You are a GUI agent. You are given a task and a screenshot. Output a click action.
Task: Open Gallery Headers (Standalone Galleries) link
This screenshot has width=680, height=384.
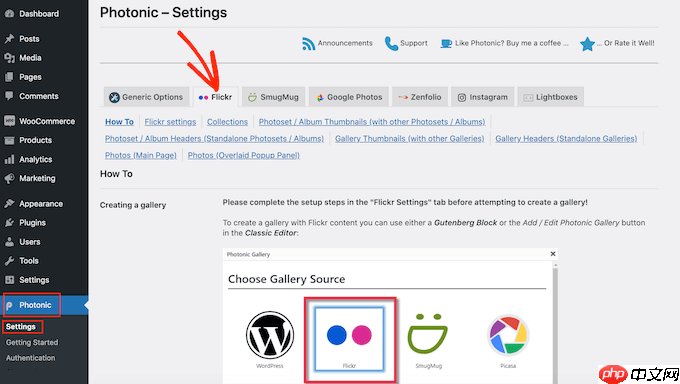[566, 138]
